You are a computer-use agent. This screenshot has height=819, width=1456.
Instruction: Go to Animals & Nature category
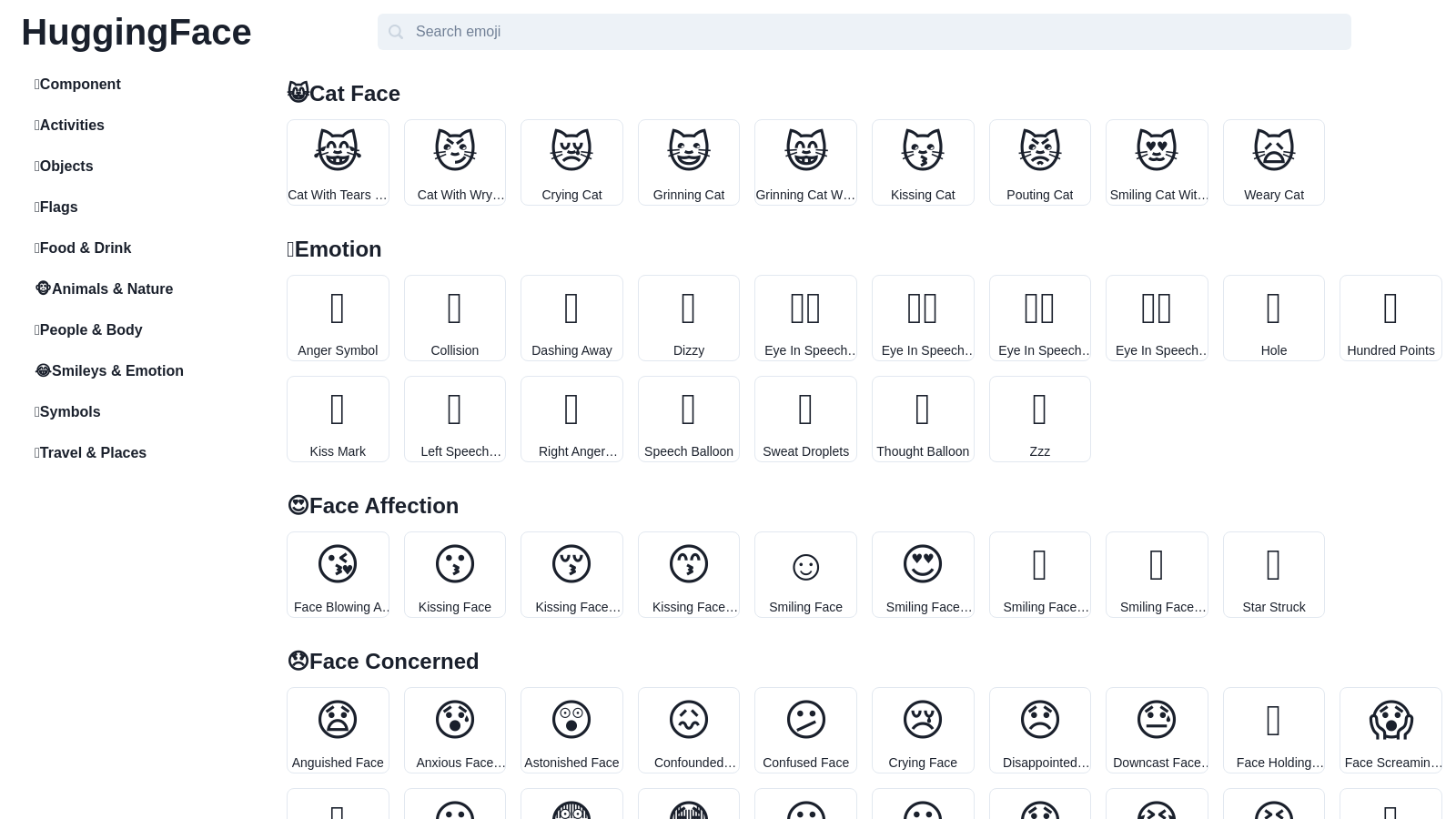pos(112,288)
